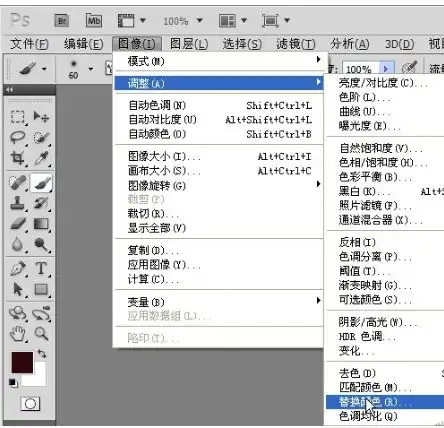Select the Path Selection tool

click(x=18, y=289)
